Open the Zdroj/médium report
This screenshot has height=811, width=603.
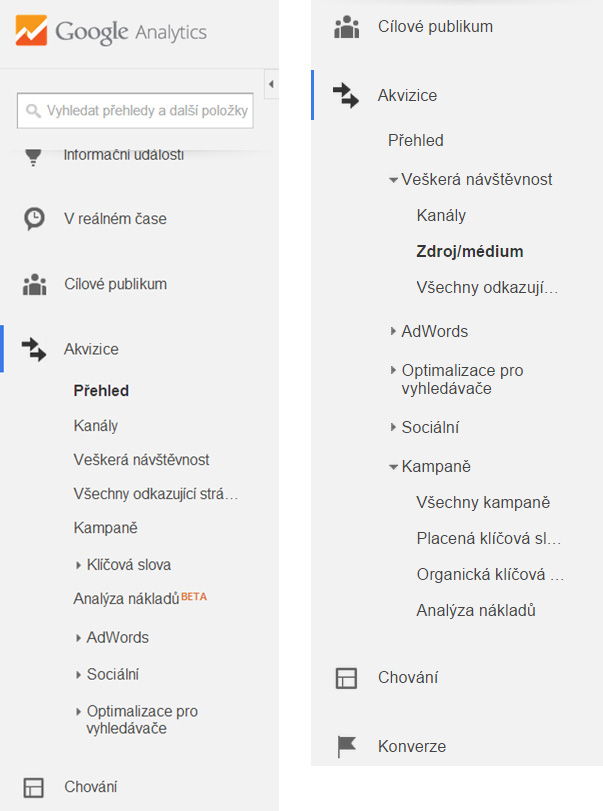click(x=469, y=252)
